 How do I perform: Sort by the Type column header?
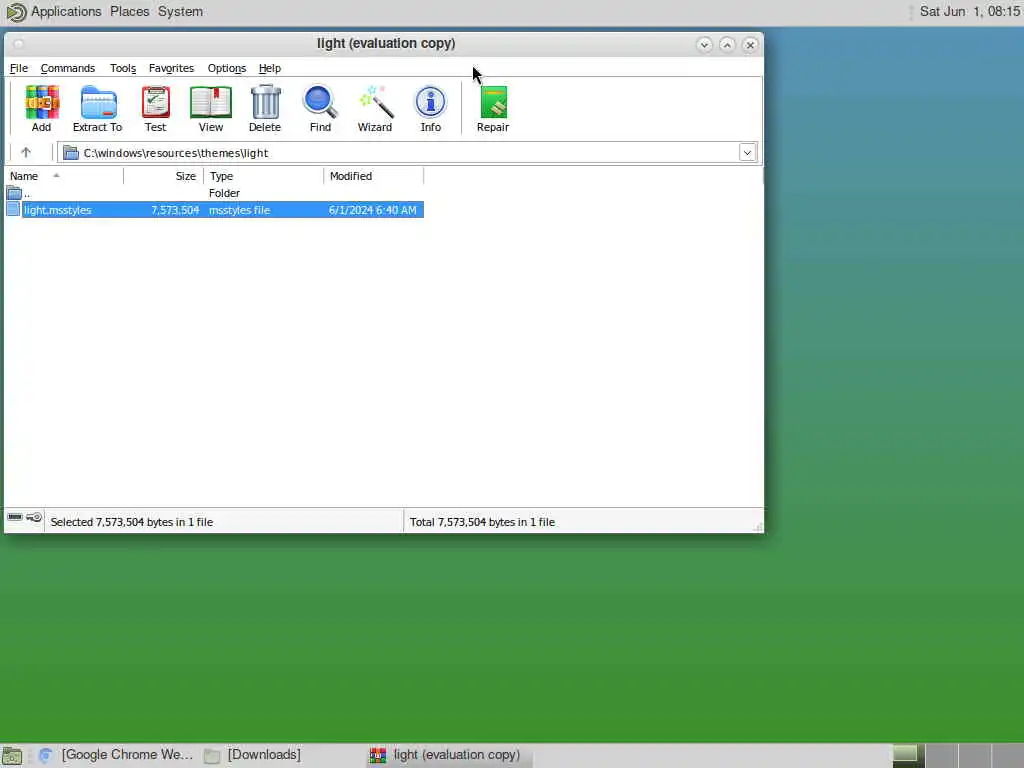click(263, 176)
